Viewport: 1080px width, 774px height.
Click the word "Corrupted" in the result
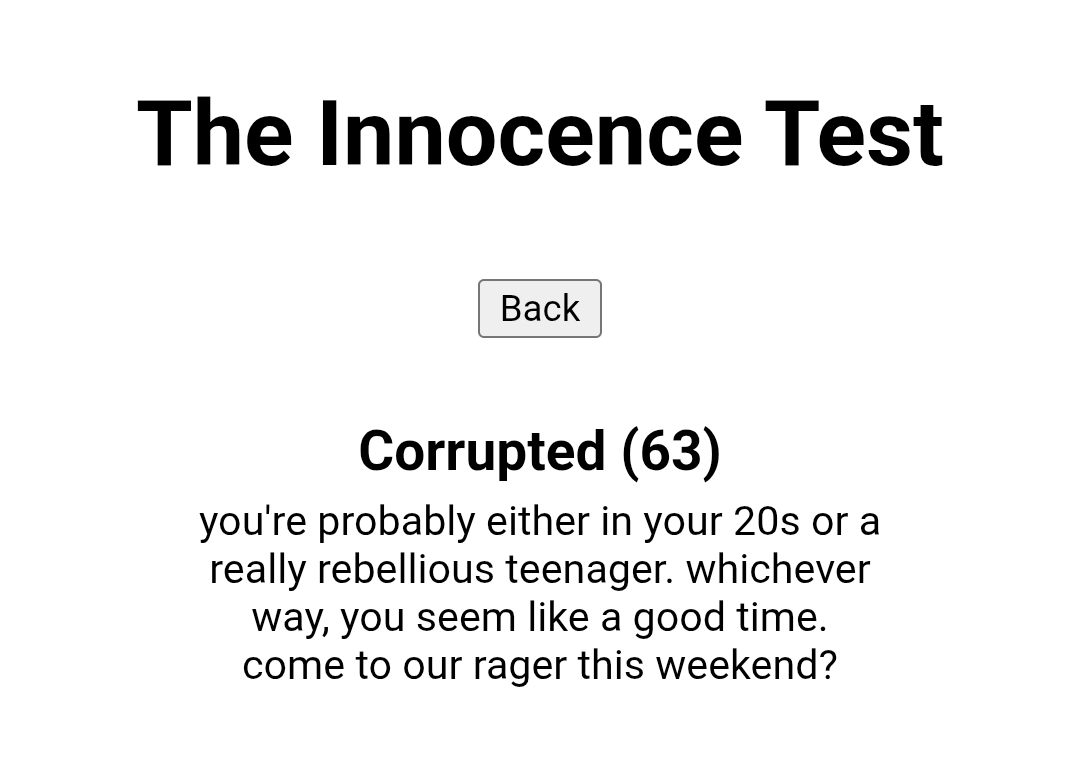point(482,451)
